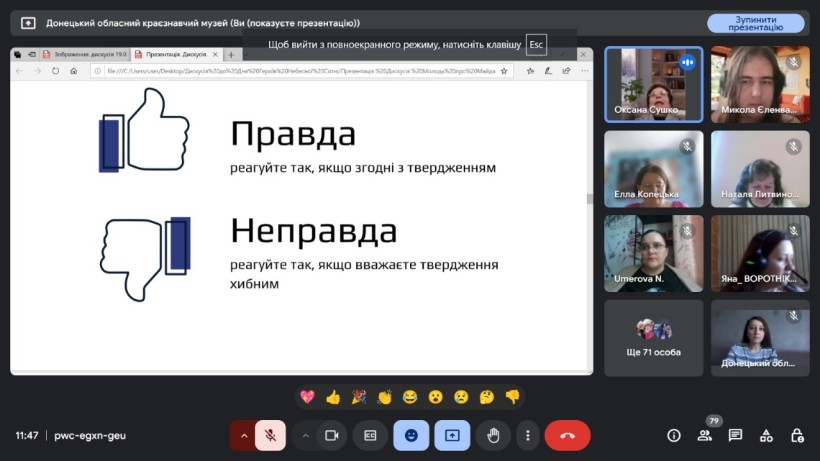The height and width of the screenshot is (461, 820).
Task: Send the thumbs up emoji reaction
Action: [333, 397]
